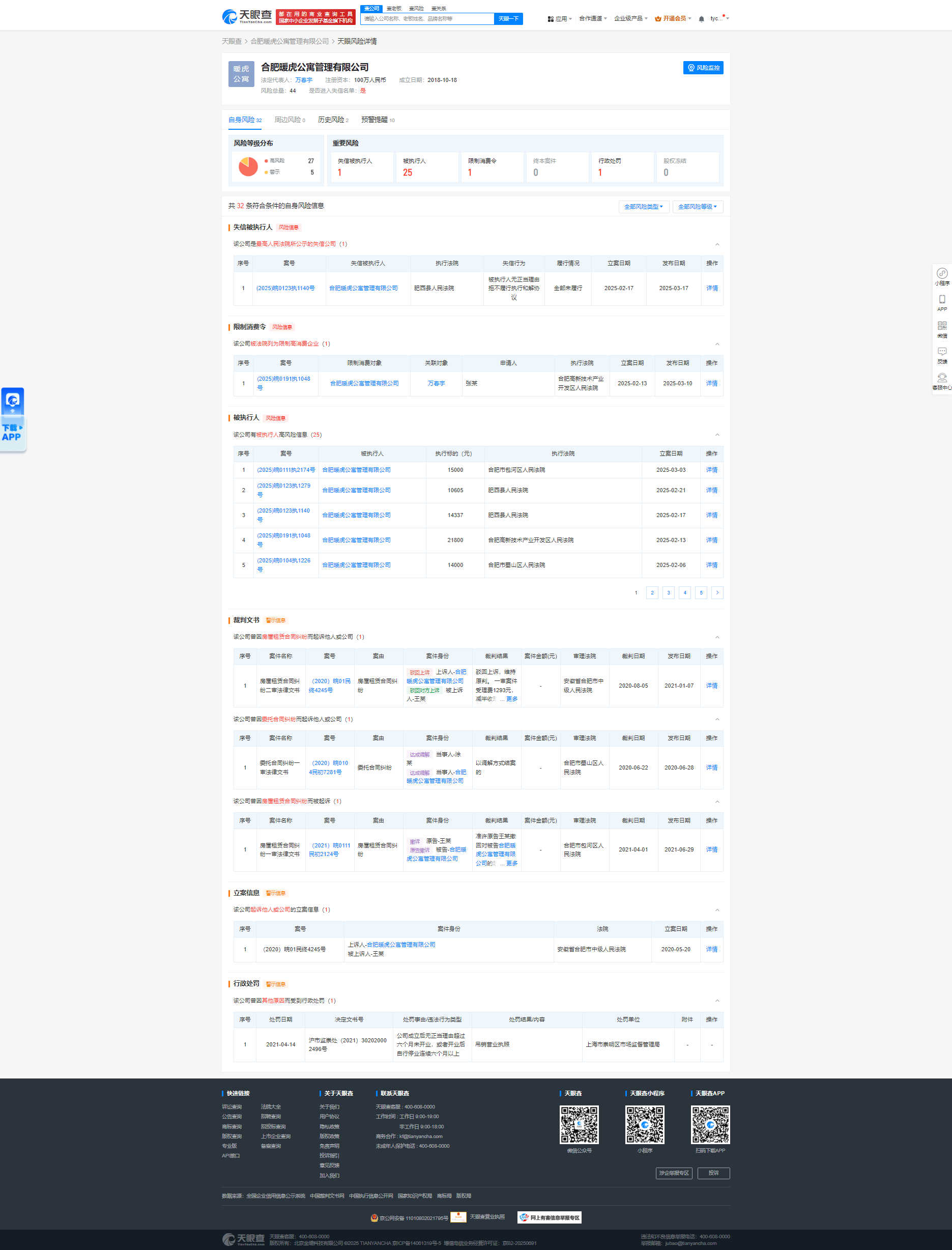Screen dimensions: 952x1250
Task: Open the 全部风险类型 filter dropdown
Action: [644, 207]
